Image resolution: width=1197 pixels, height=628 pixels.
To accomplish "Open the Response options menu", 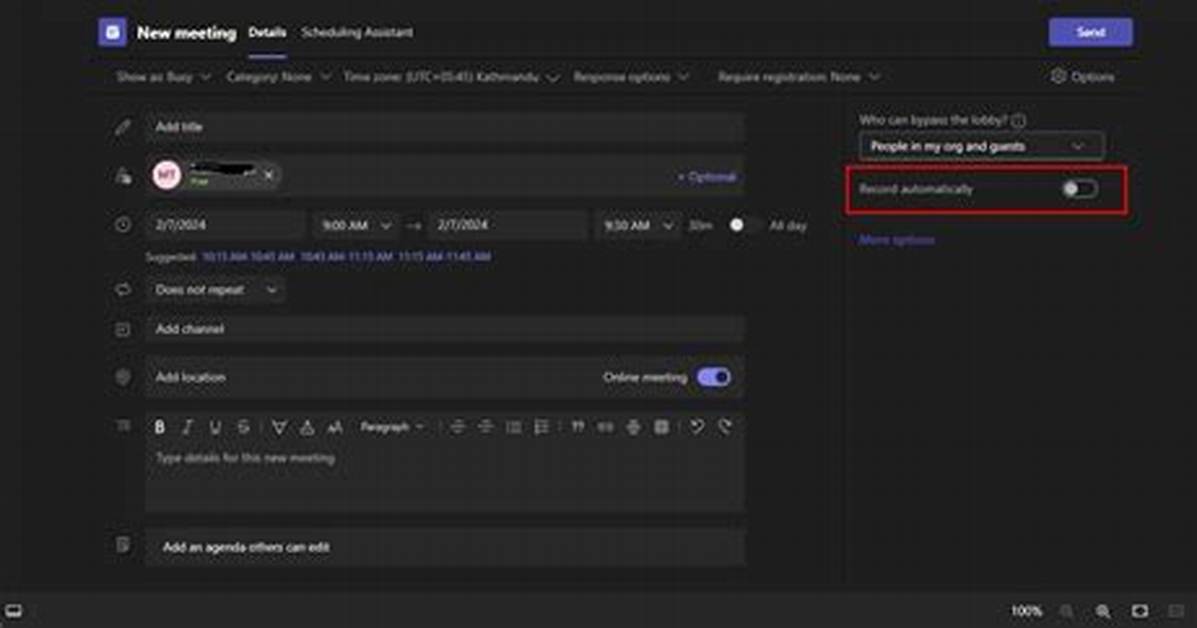I will (631, 77).
